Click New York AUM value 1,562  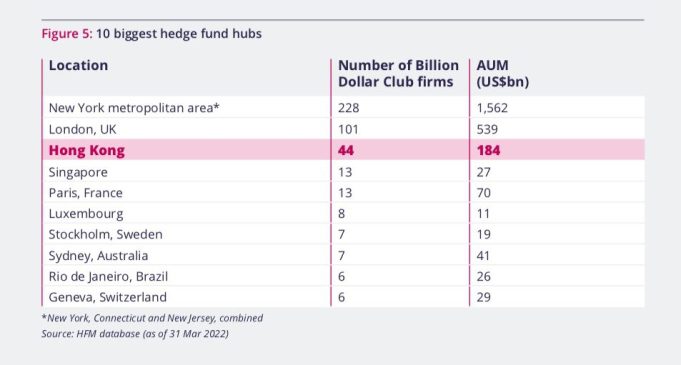pos(492,108)
